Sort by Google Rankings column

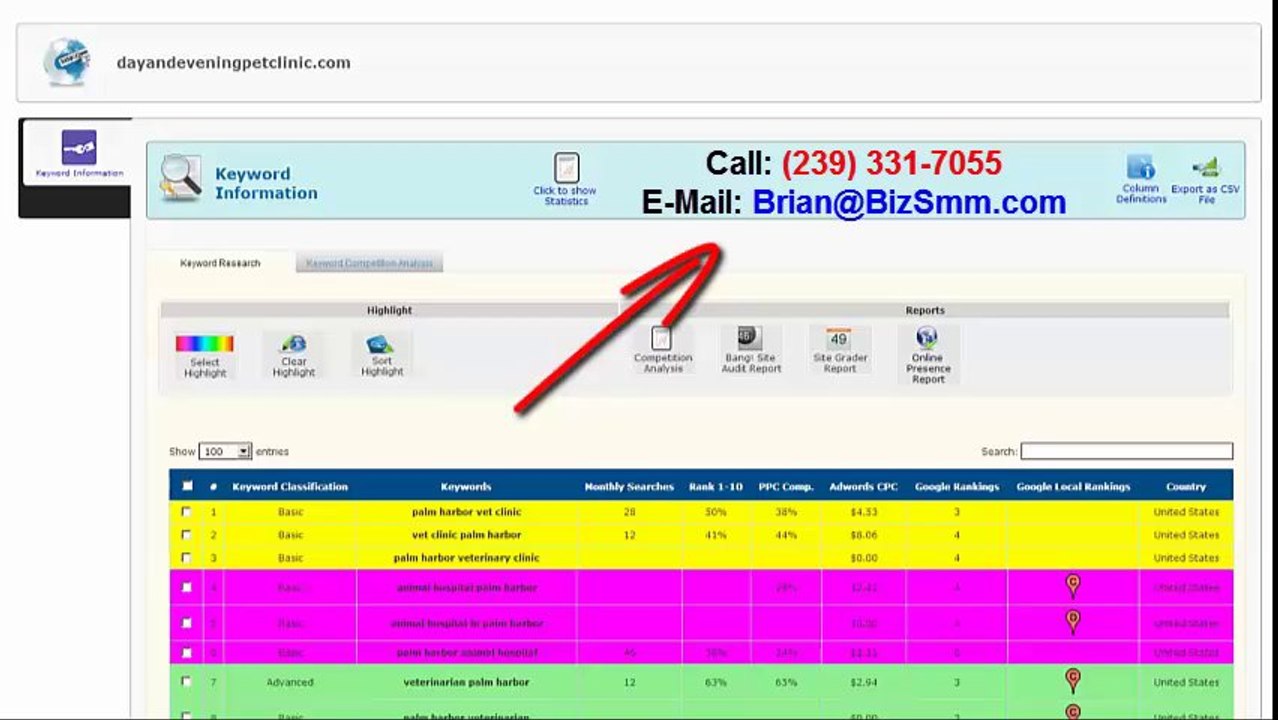957,487
